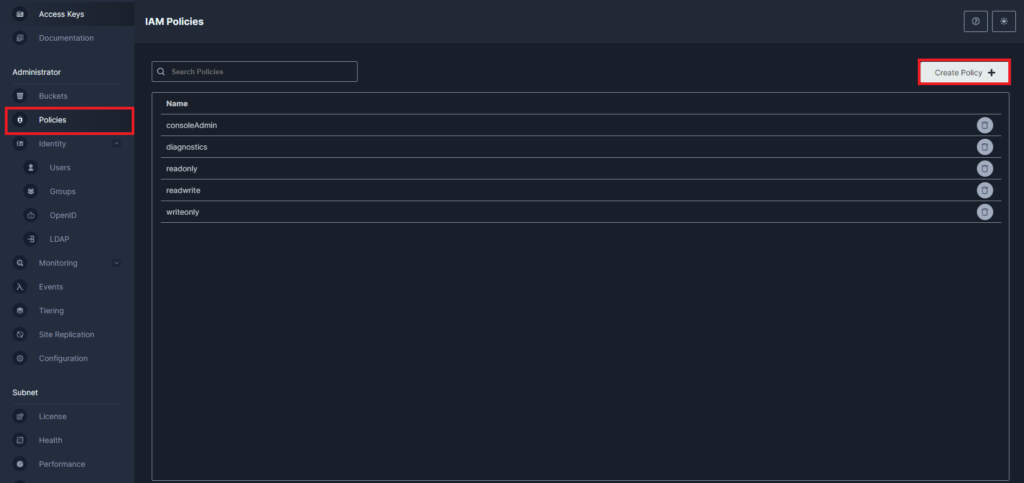Image resolution: width=1024 pixels, height=483 pixels.
Task: Open the help icon in the top bar
Action: coord(975,22)
